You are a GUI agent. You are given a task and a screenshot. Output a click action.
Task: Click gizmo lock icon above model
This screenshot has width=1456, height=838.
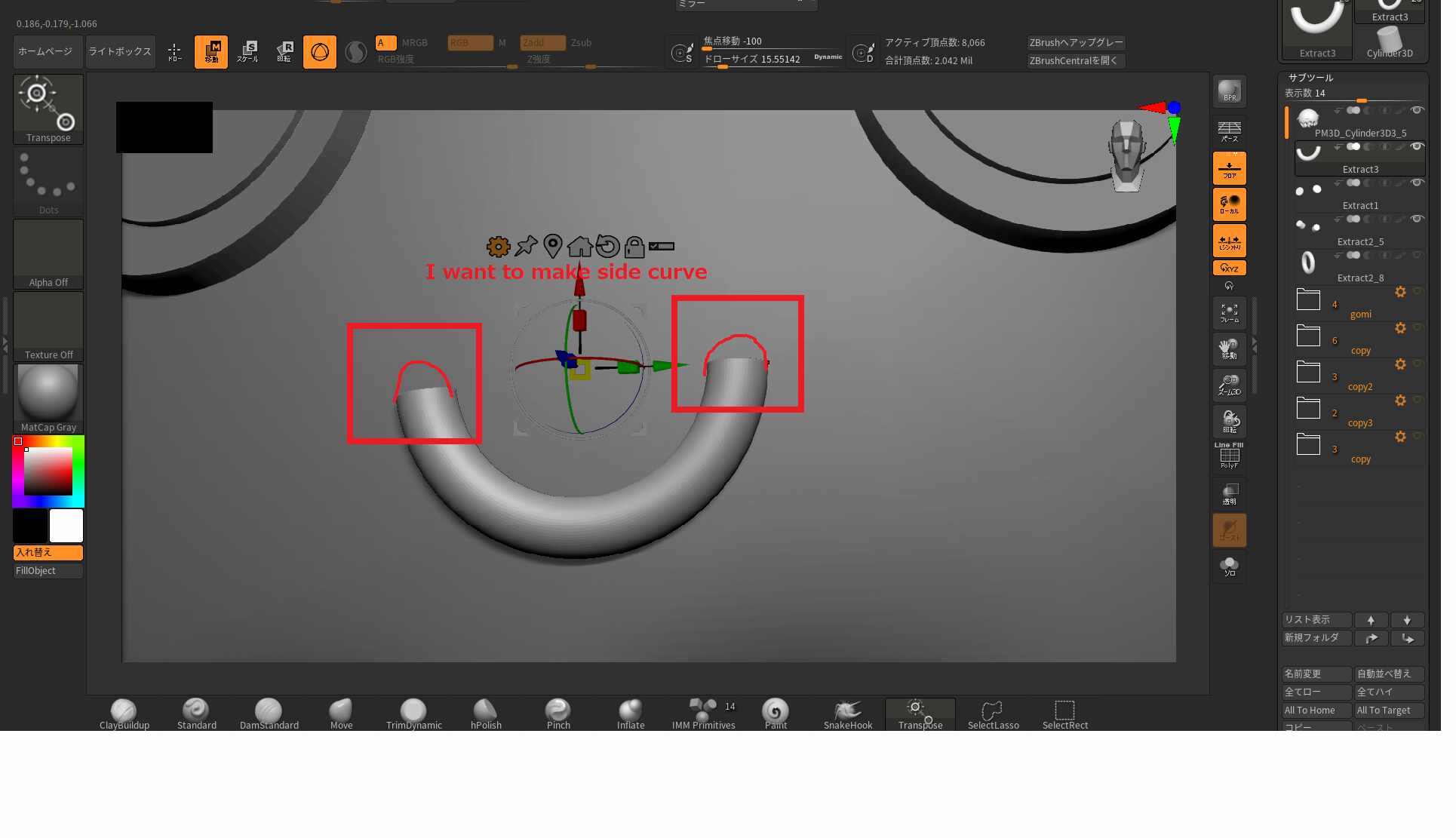click(634, 247)
